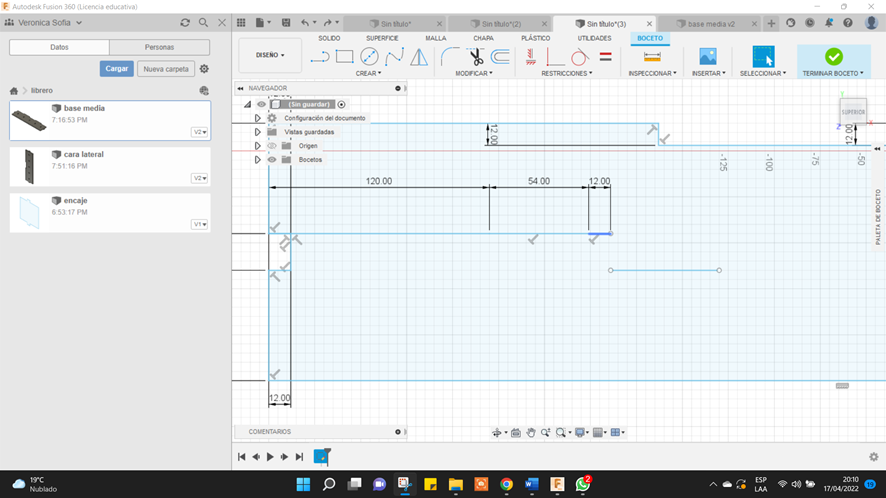Activate the Trim scissors tool
Image resolution: width=886 pixels, height=498 pixels.
[x=476, y=57]
